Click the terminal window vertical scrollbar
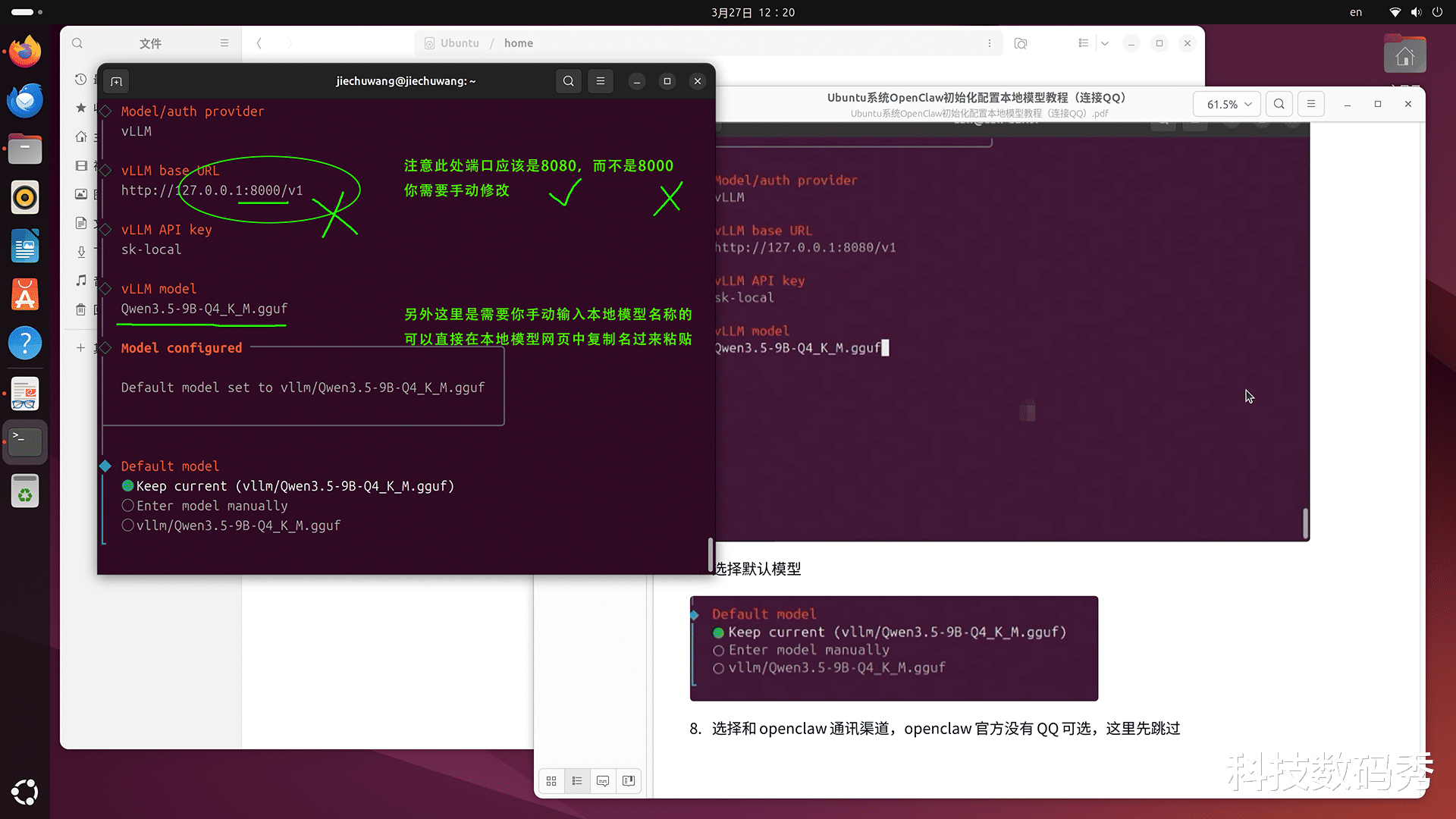The image size is (1456, 819). 711,554
